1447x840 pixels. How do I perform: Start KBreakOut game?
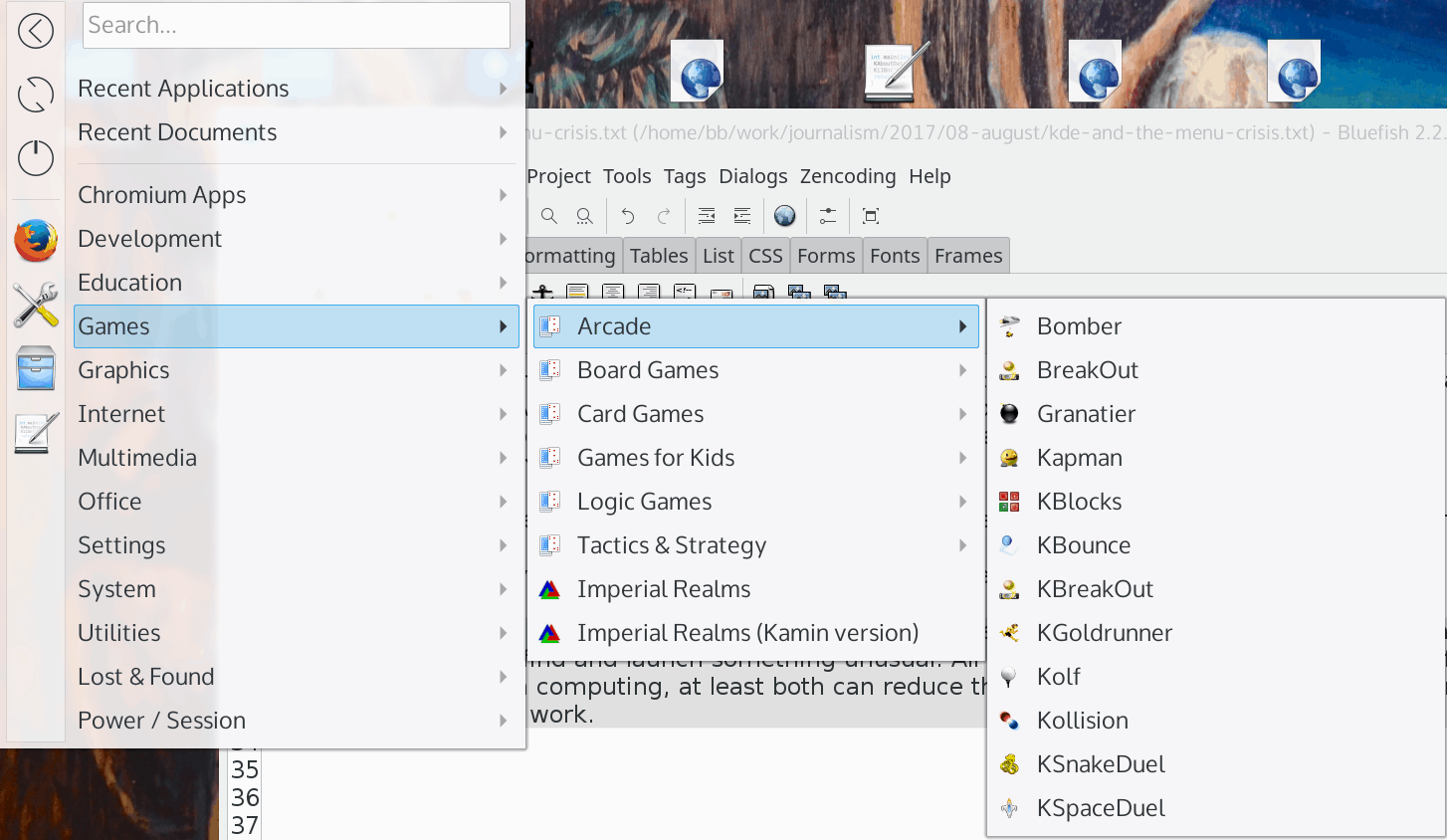[1216, 589]
